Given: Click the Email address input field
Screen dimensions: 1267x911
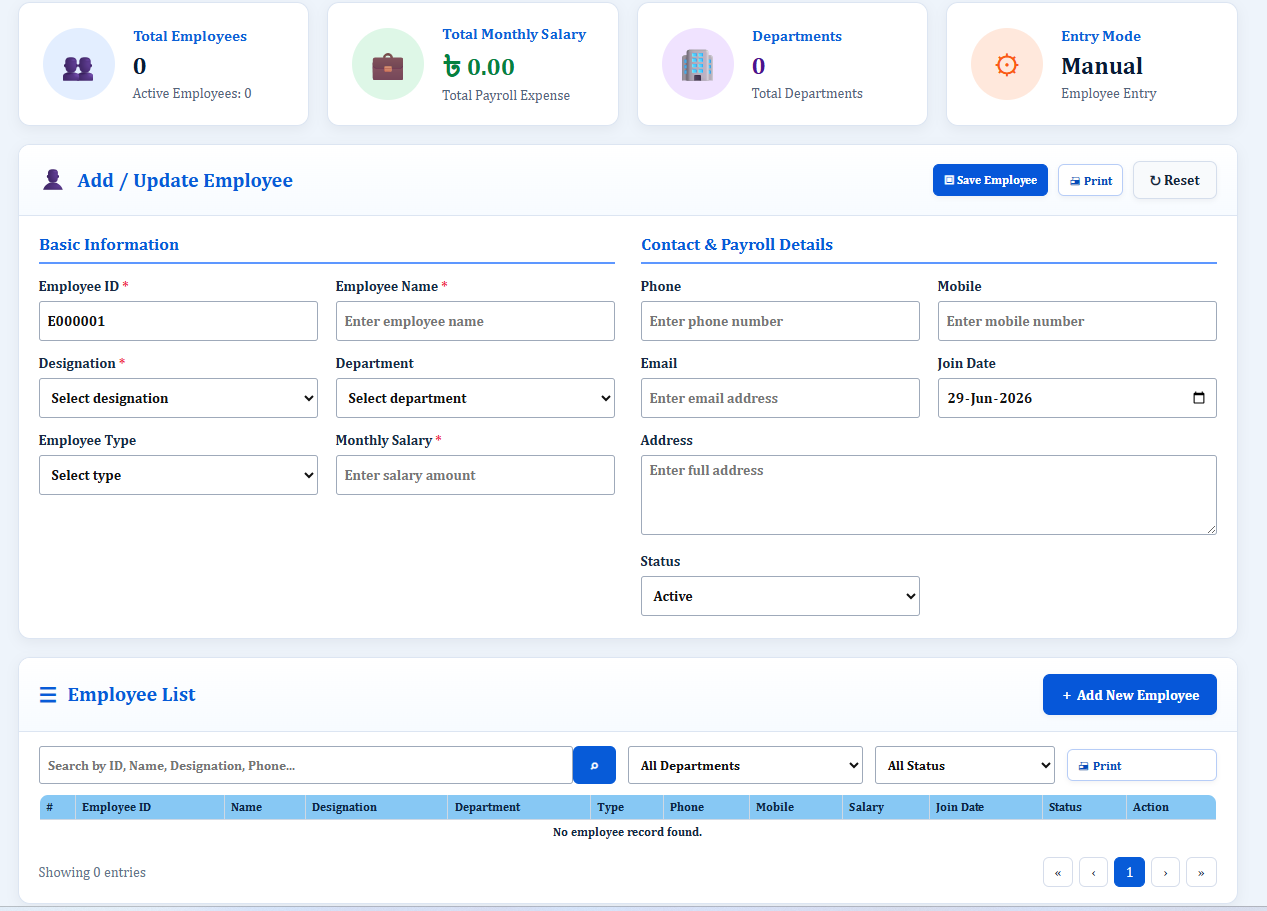Looking at the screenshot, I should (x=780, y=398).
